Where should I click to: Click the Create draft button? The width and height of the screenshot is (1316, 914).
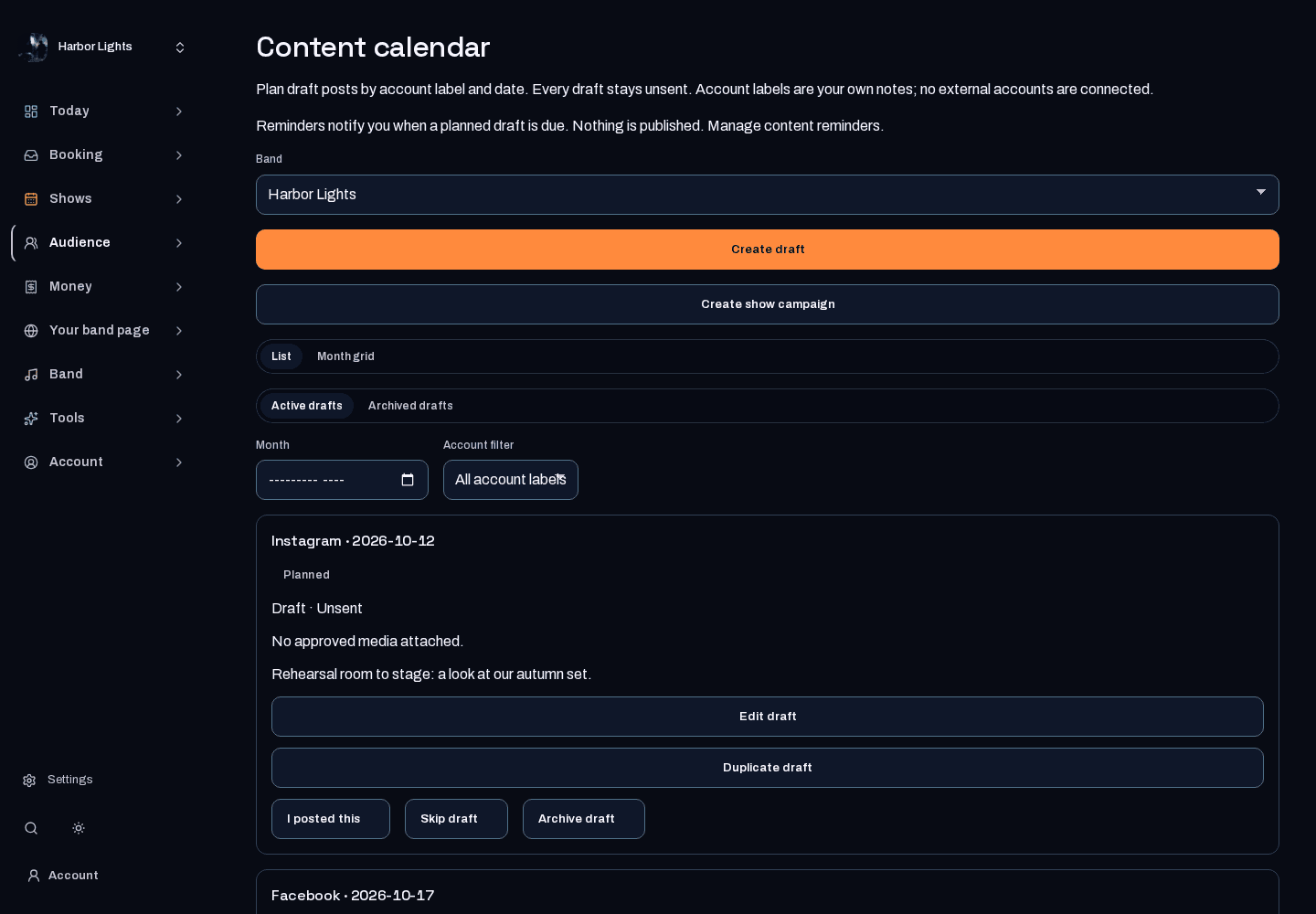tap(768, 250)
